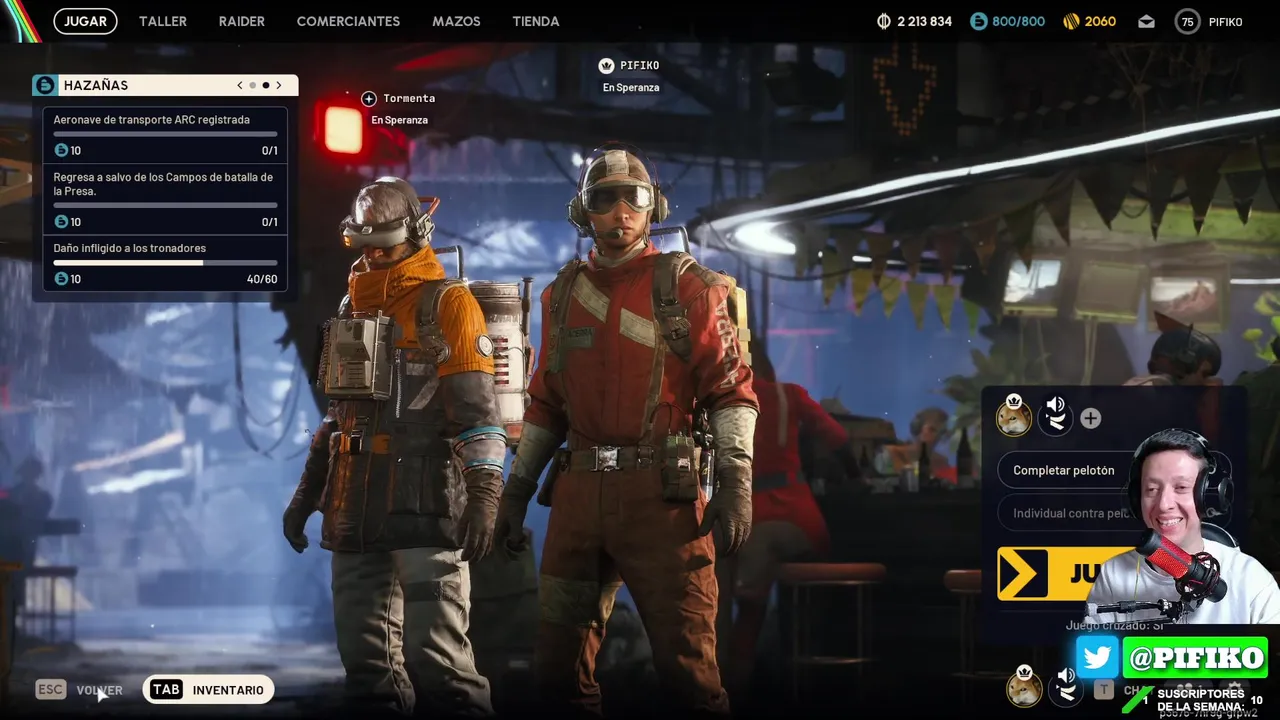The image size is (1280, 720).
Task: Select the feat Aeronave de transporte ARC registrada
Action: [x=165, y=135]
